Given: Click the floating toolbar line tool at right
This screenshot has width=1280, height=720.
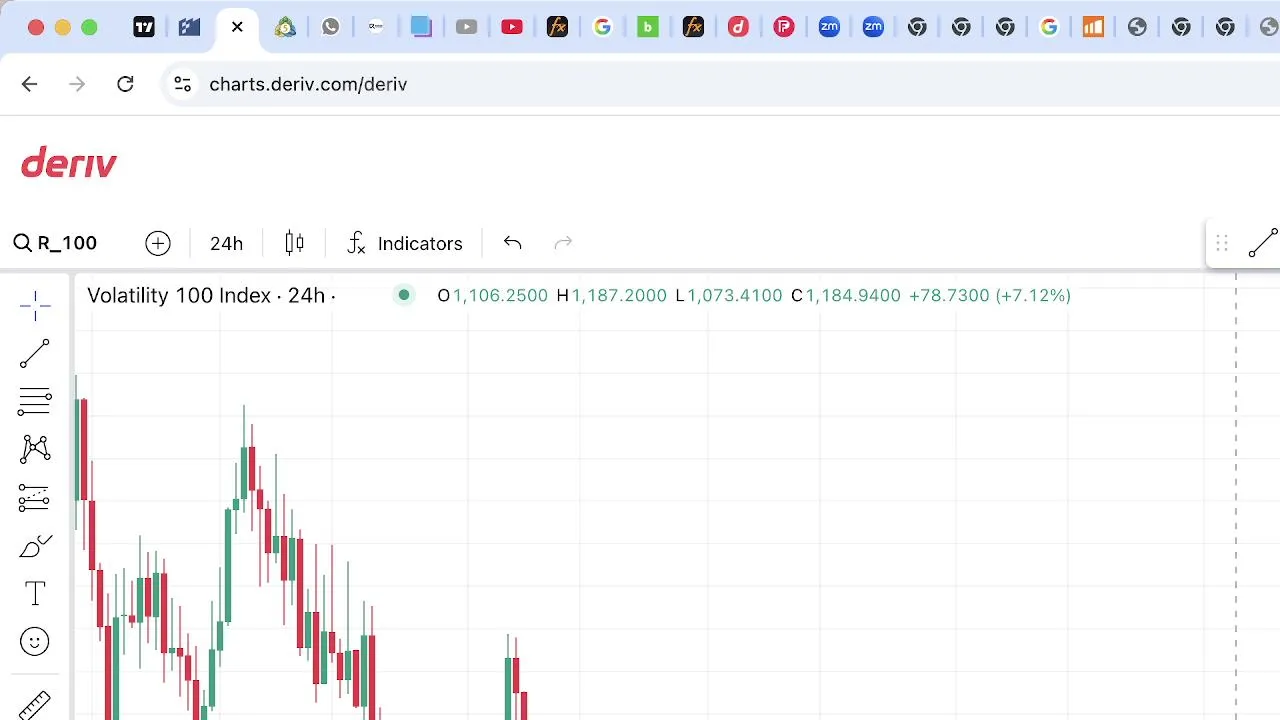Looking at the screenshot, I should click(1263, 243).
